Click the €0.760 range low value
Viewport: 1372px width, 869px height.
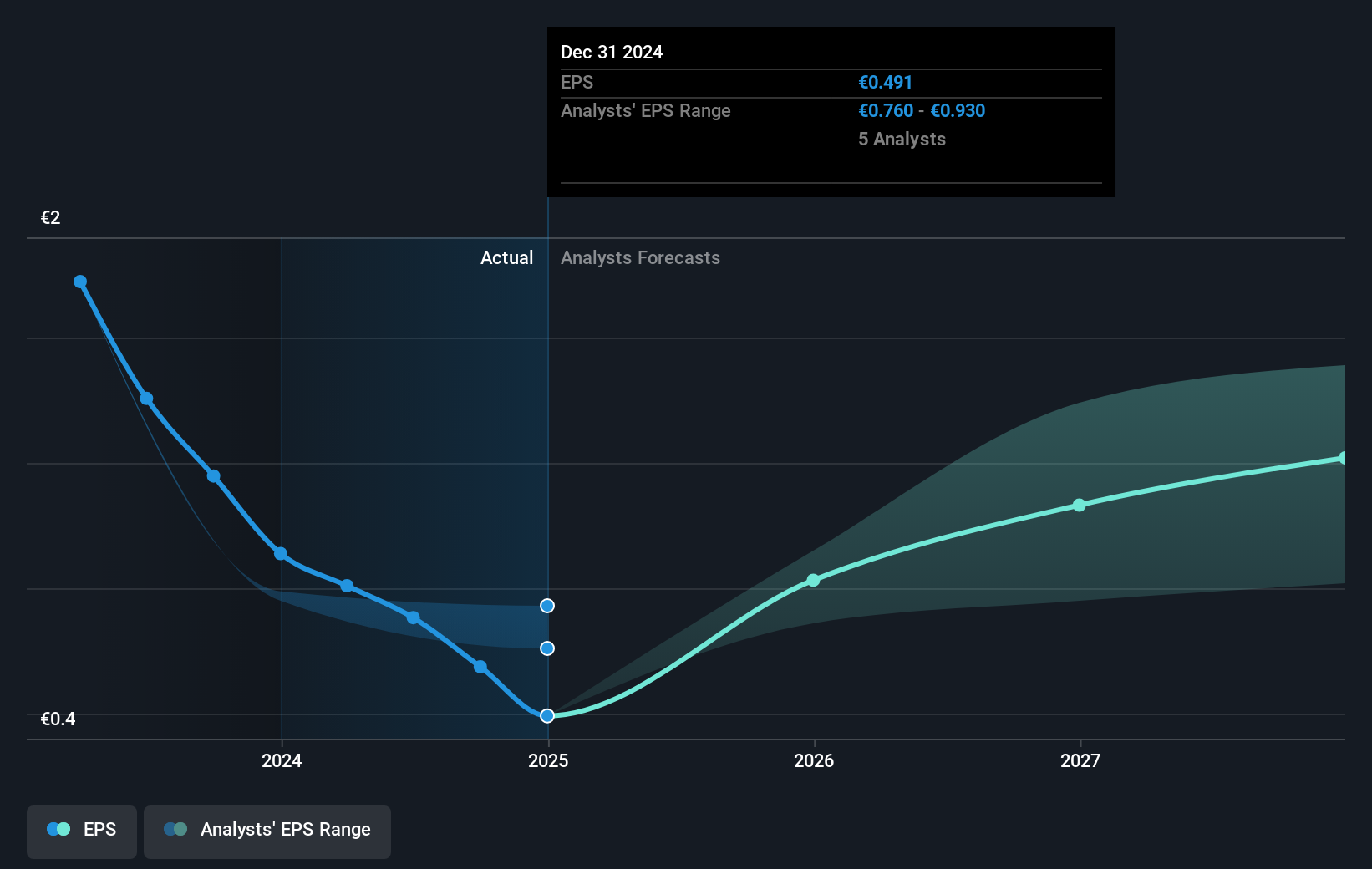pos(886,111)
